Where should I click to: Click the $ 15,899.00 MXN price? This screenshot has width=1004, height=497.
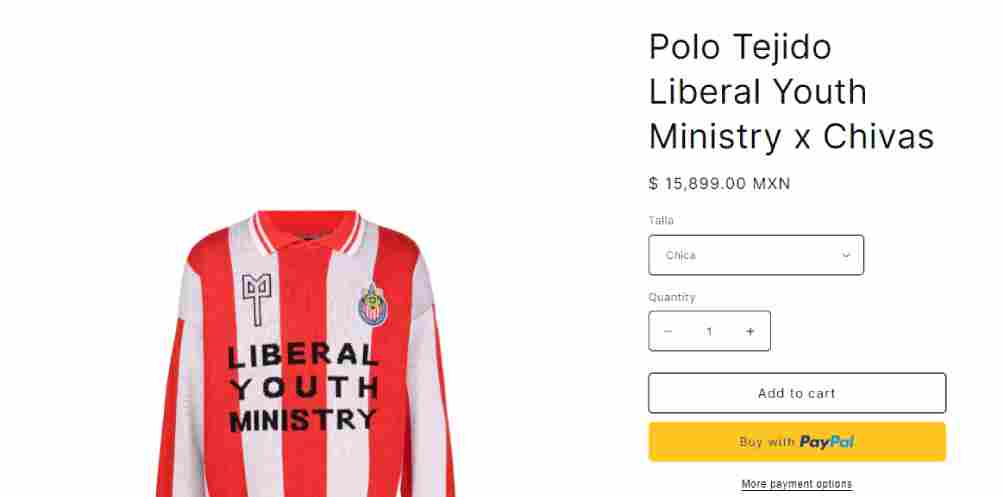pos(720,184)
